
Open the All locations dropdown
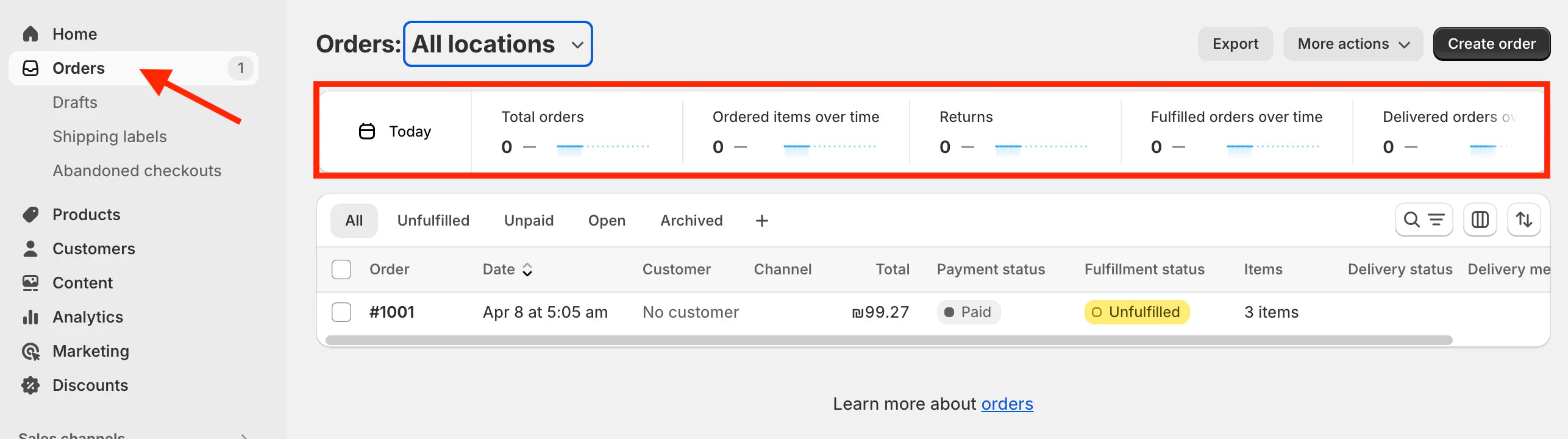497,44
